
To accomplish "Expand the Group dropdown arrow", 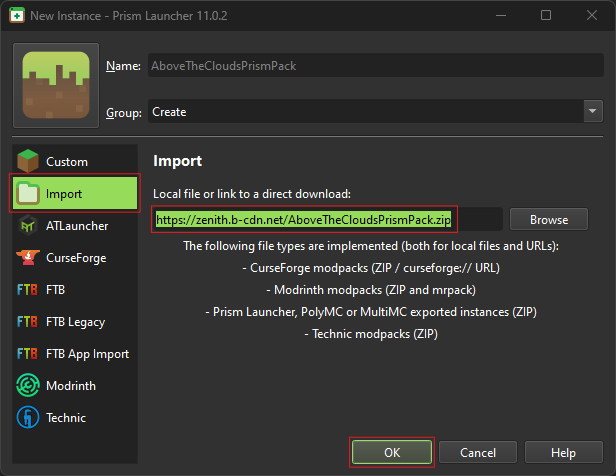I will click(593, 112).
